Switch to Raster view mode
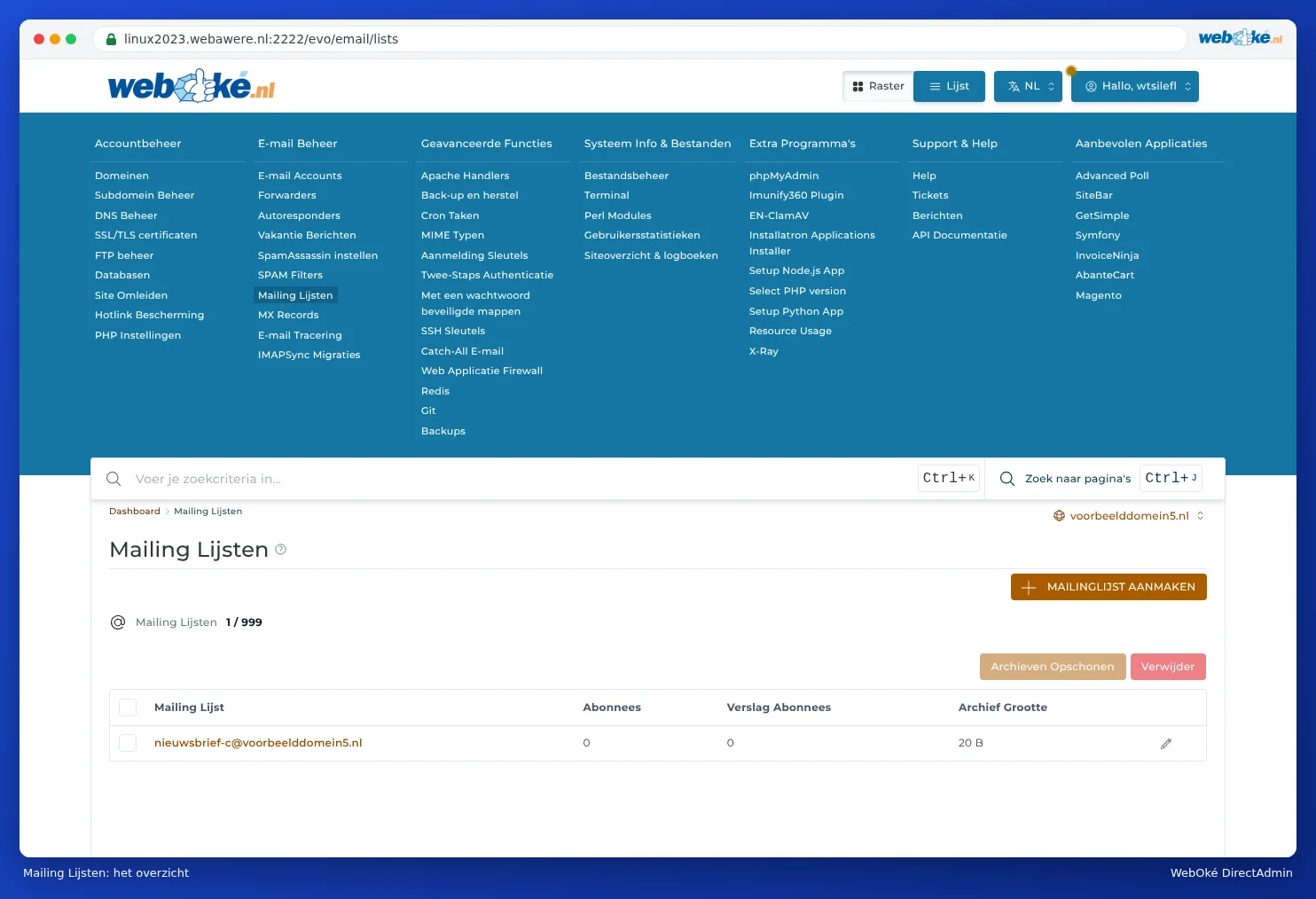The width and height of the screenshot is (1316, 899). pos(878,86)
